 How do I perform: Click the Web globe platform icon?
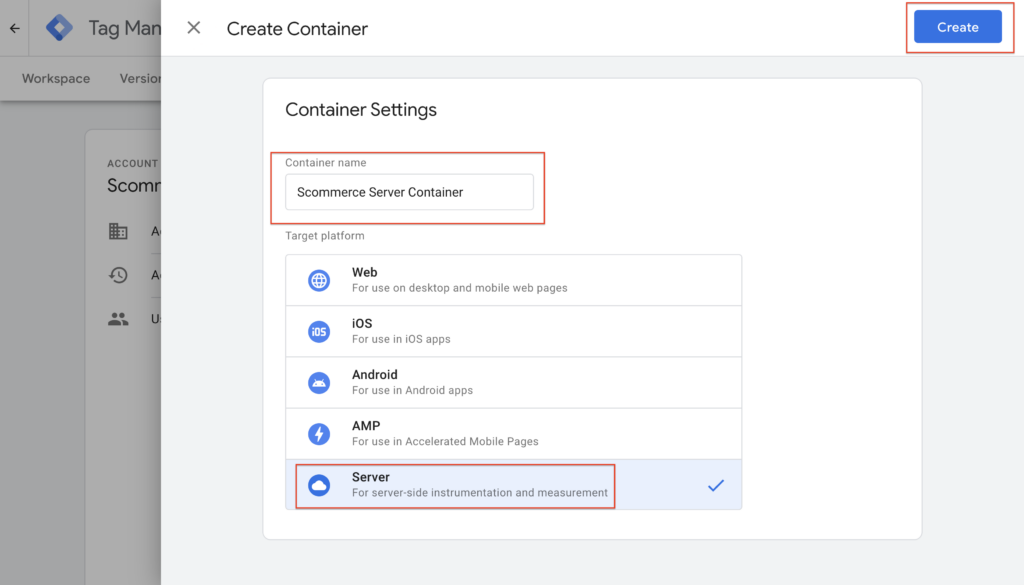click(319, 281)
